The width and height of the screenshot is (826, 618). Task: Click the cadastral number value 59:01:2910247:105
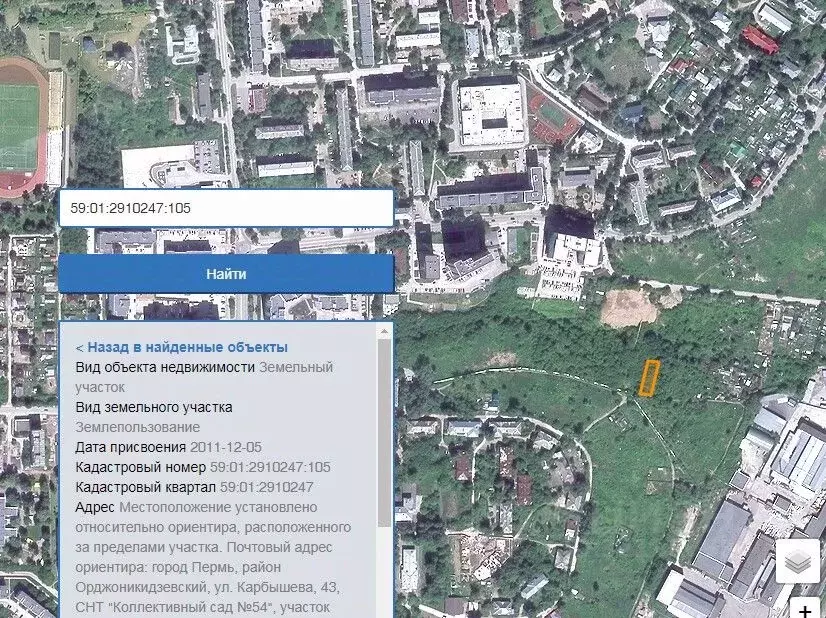[x=270, y=467]
